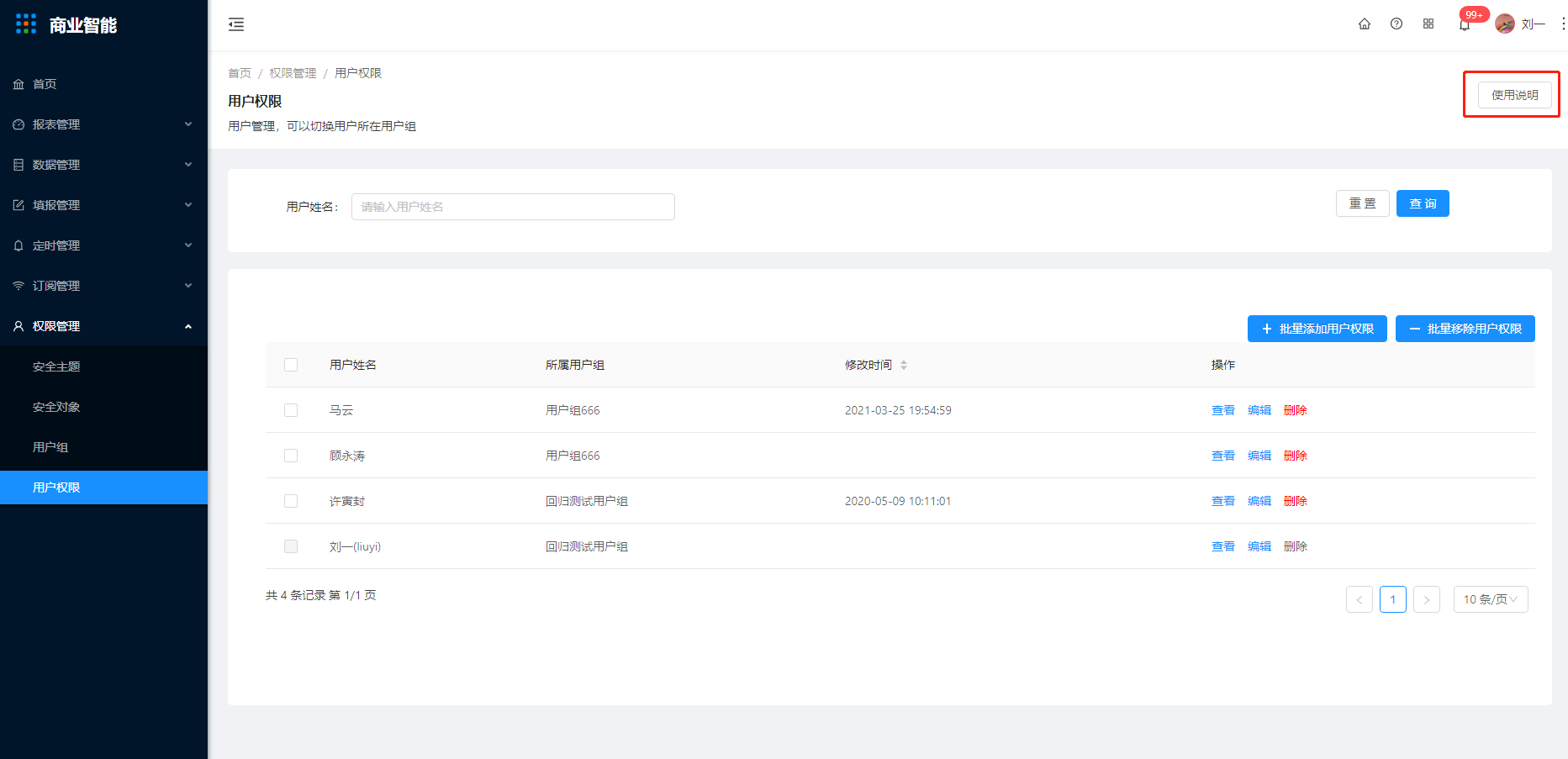Expand 定时管理 submenu chevron

pyautogui.click(x=188, y=245)
